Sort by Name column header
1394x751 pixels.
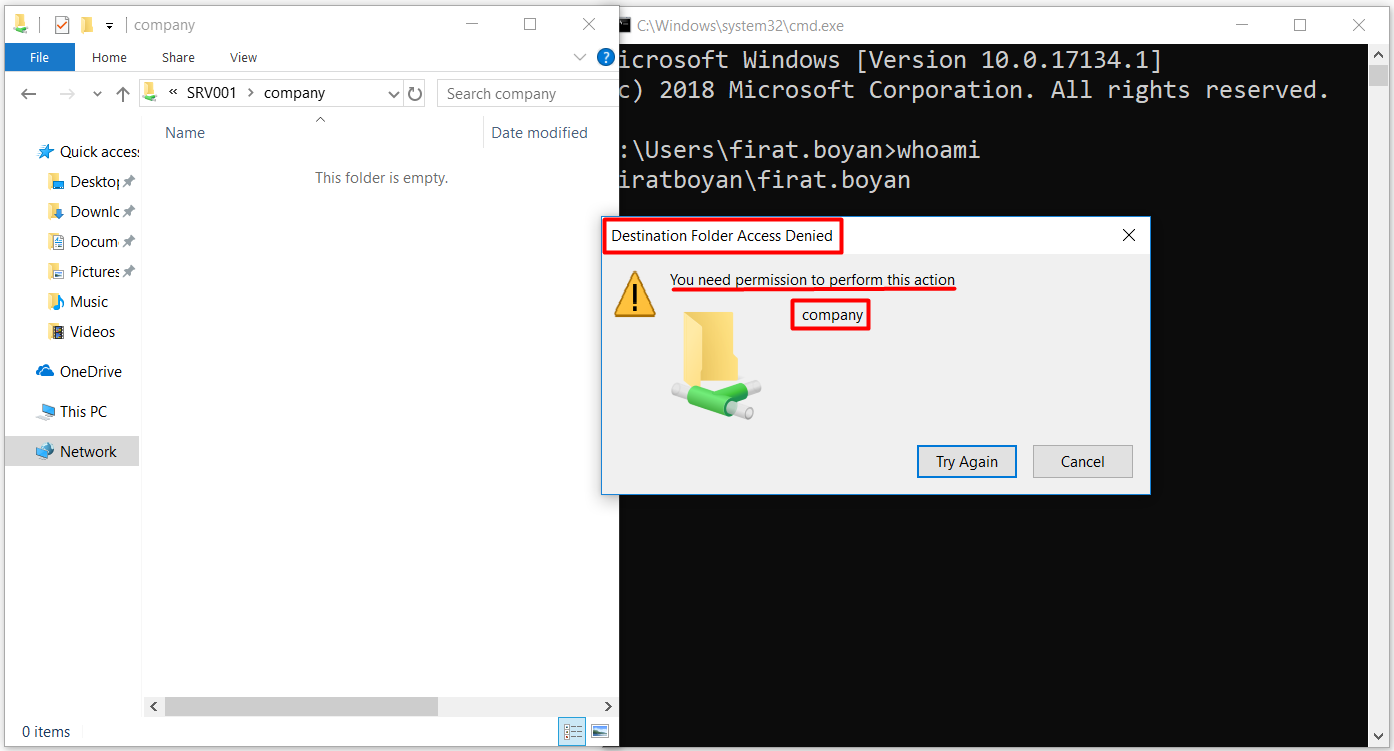tap(185, 132)
